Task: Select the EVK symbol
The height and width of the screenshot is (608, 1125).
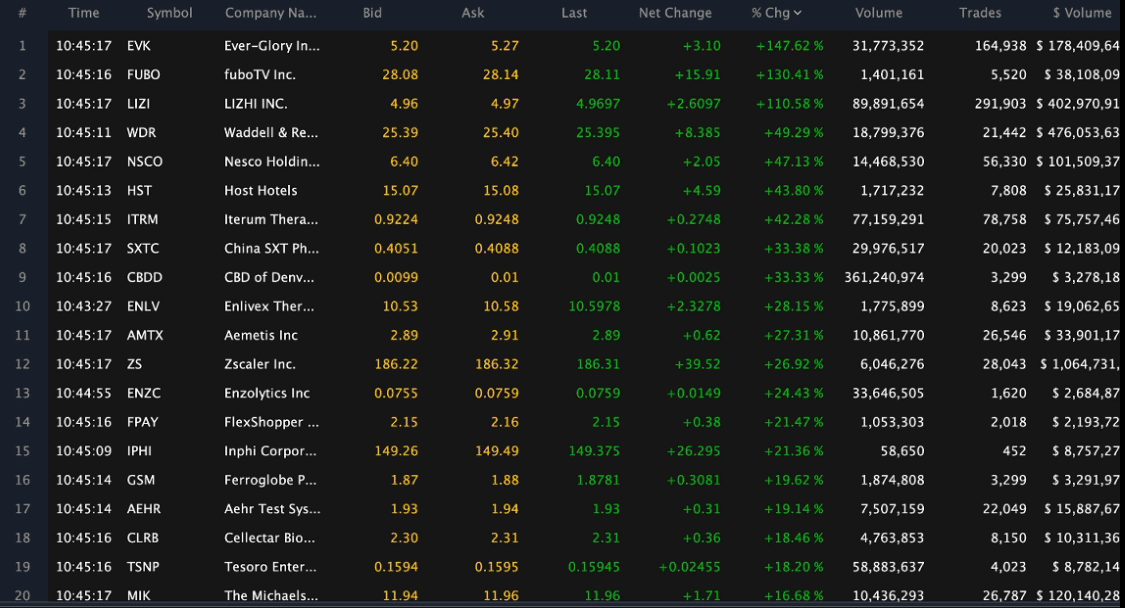Action: pos(138,46)
